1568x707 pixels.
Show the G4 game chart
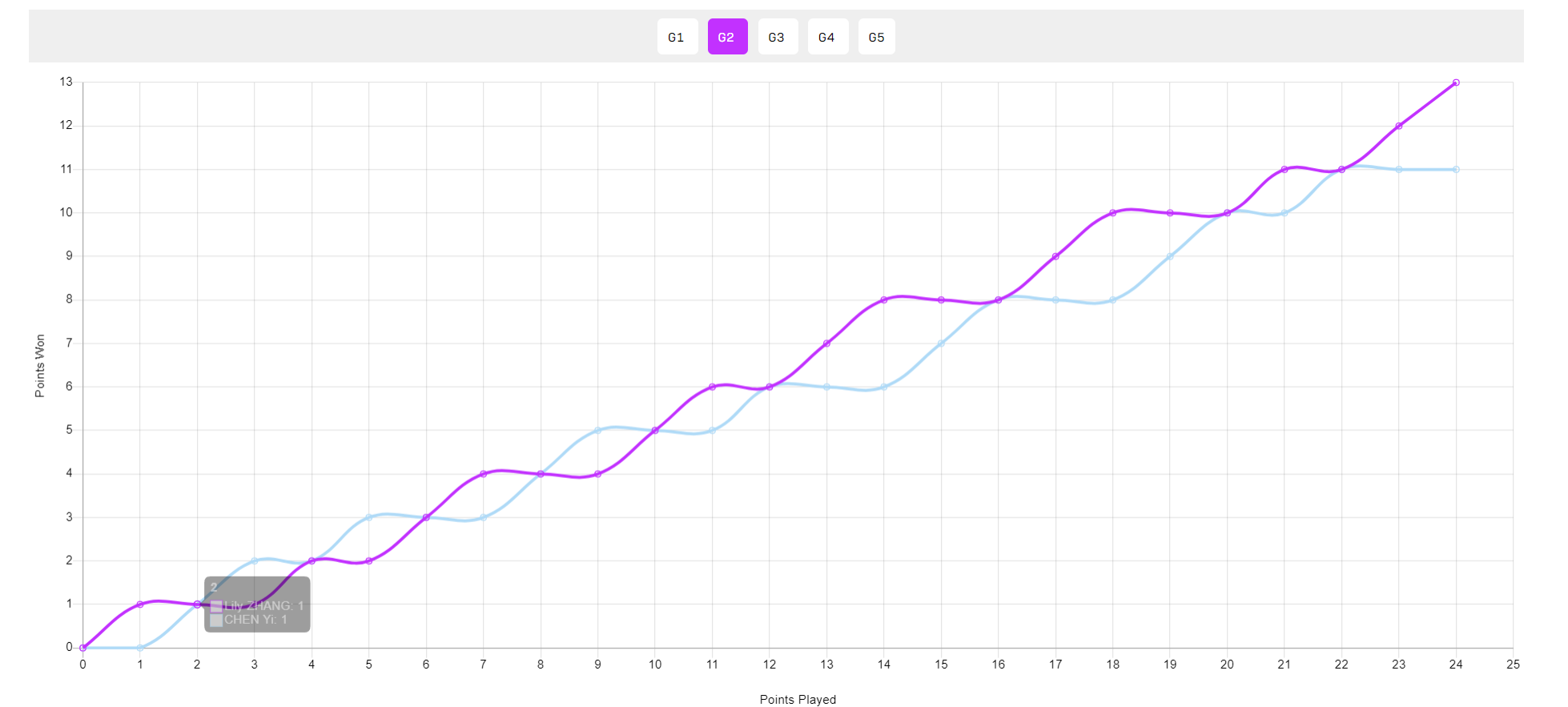point(827,37)
